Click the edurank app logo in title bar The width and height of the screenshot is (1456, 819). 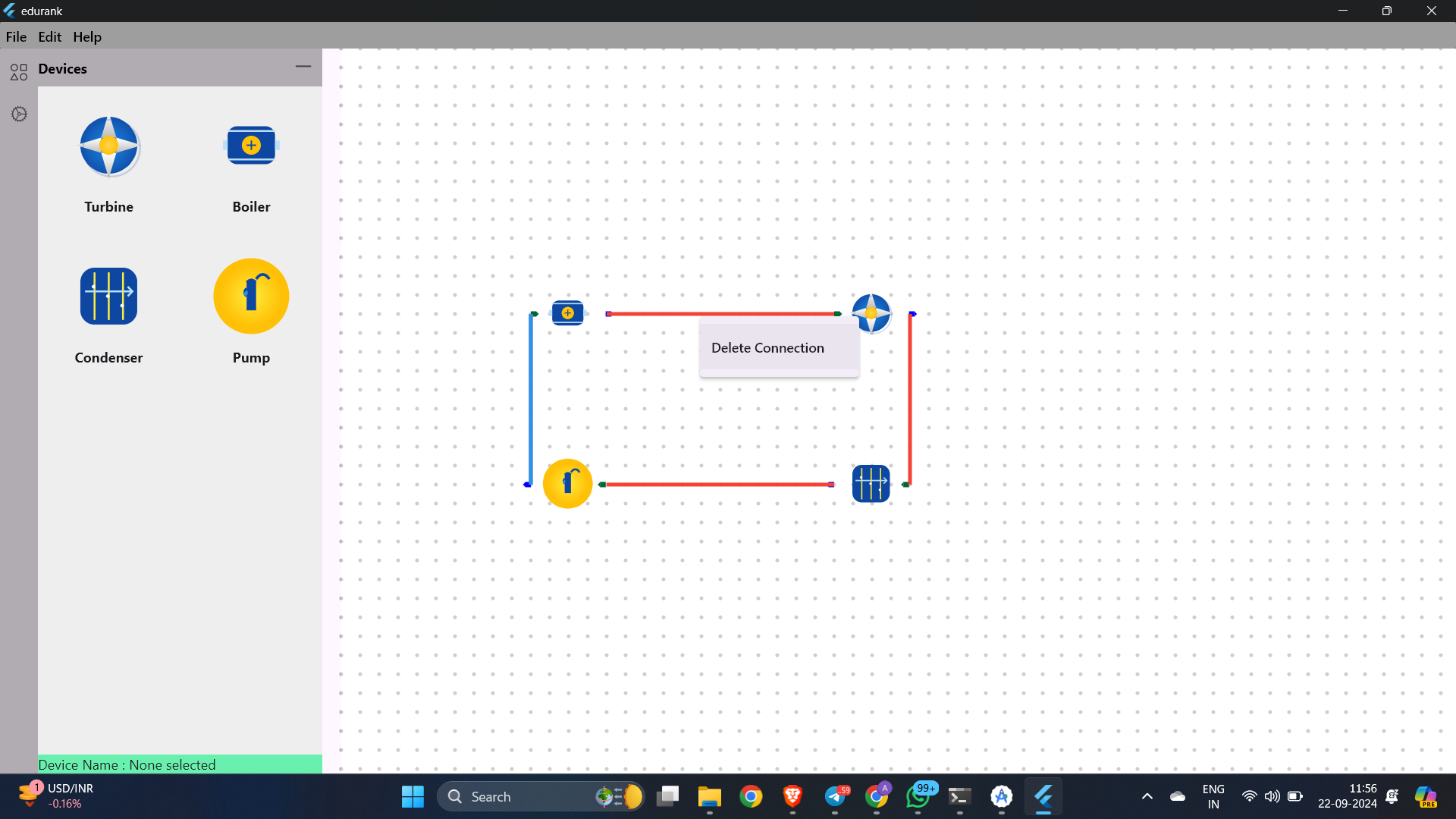[x=10, y=11]
